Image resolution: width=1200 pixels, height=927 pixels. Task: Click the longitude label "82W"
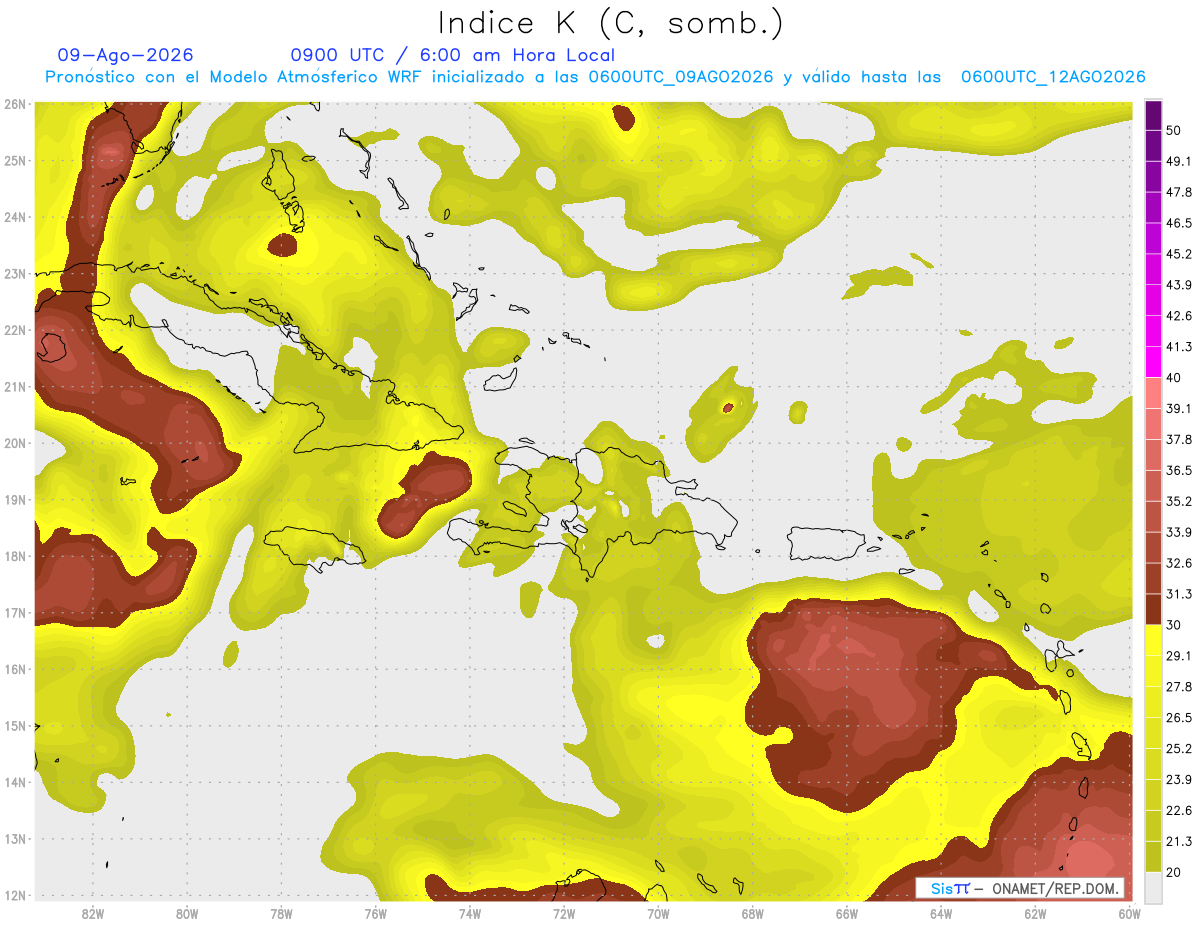tap(92, 913)
